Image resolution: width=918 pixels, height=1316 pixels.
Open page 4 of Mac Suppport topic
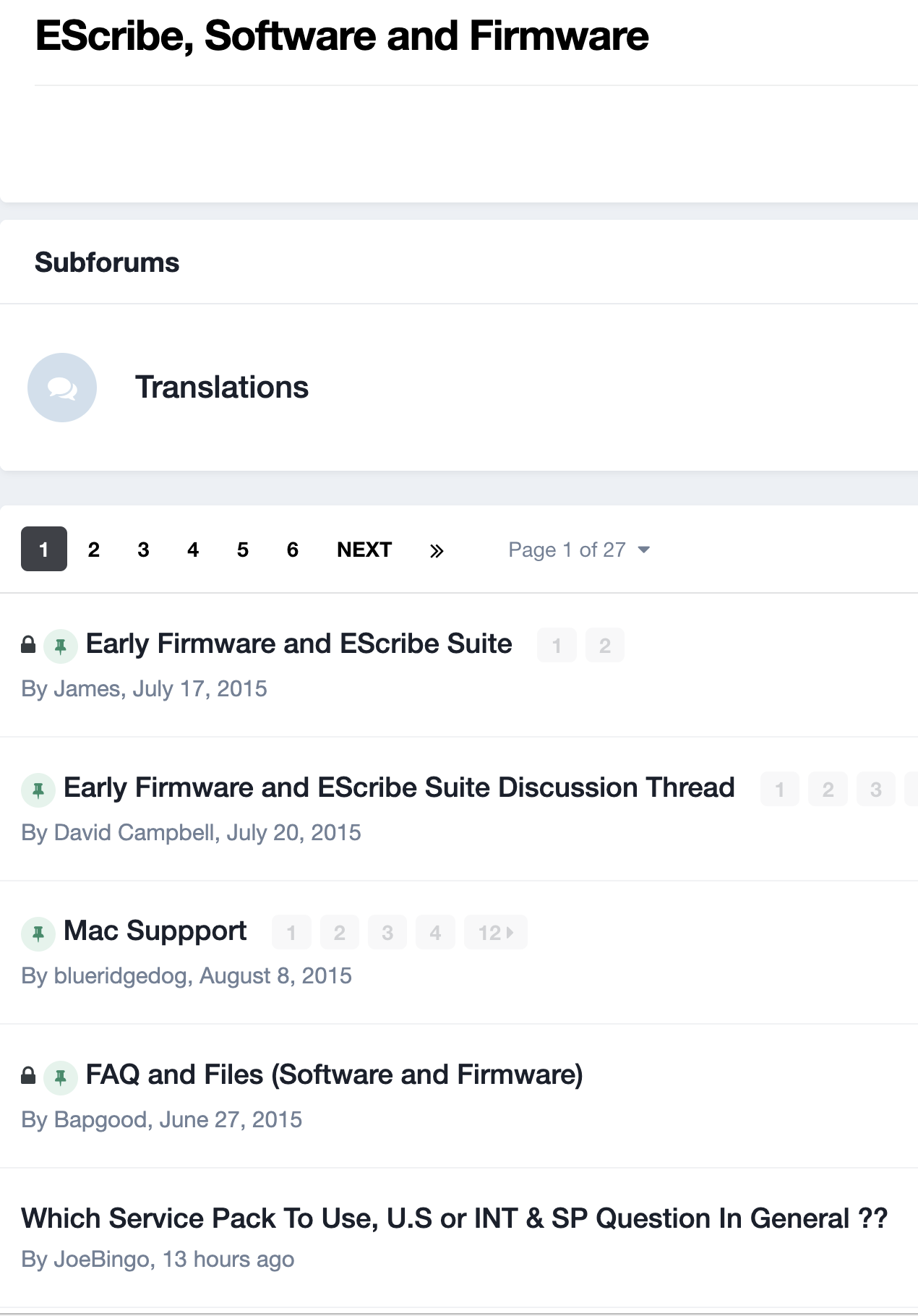435,933
